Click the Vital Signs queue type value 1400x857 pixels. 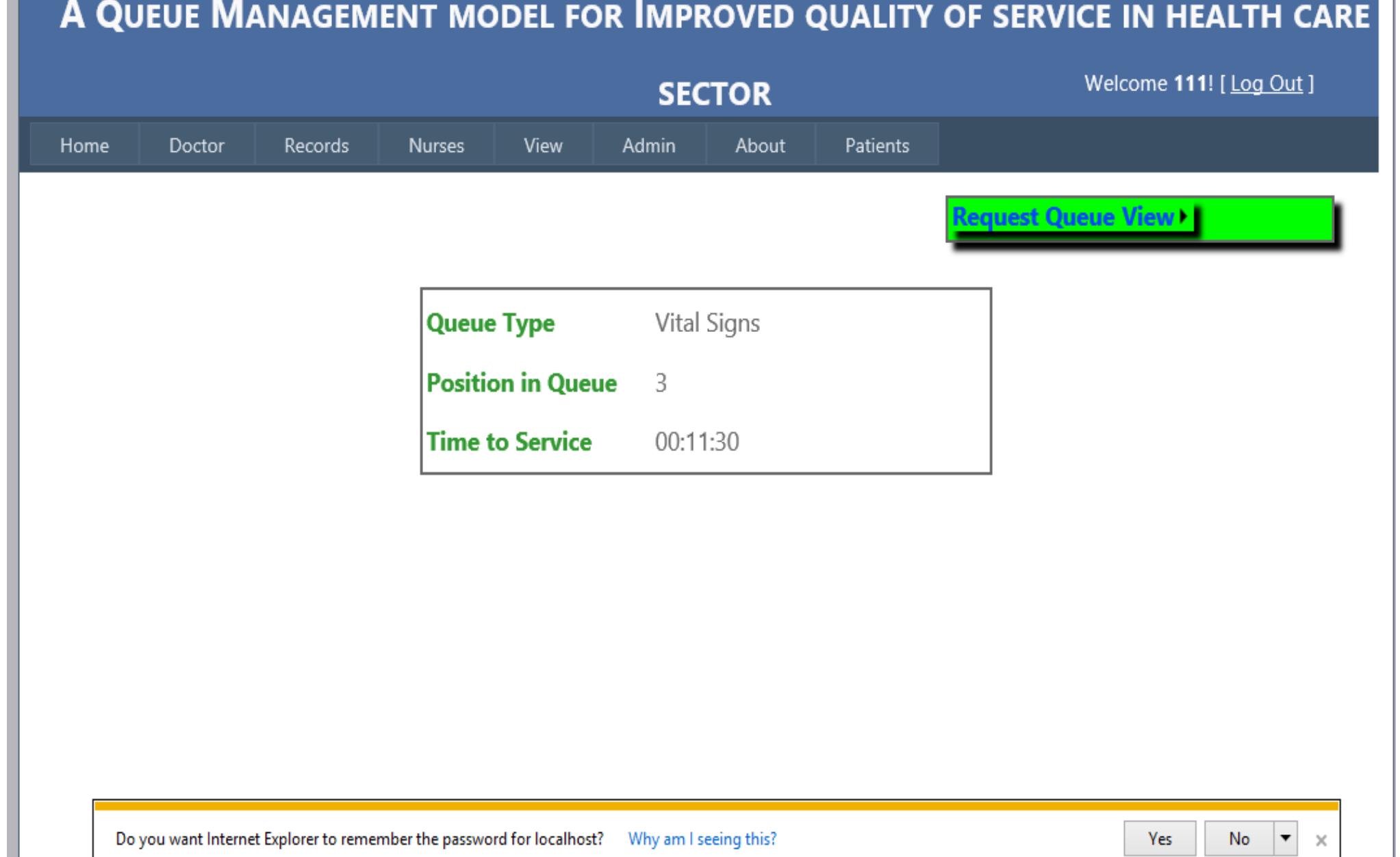point(707,323)
